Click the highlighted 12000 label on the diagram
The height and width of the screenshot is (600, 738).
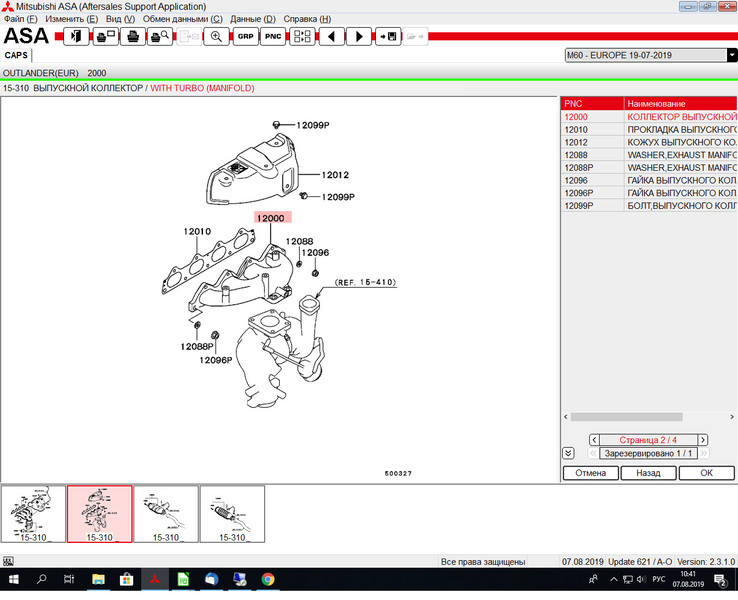point(273,218)
